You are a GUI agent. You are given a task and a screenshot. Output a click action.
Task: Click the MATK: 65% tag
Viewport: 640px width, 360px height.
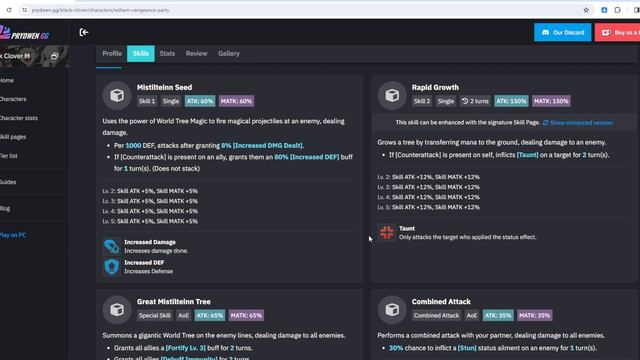click(x=246, y=316)
